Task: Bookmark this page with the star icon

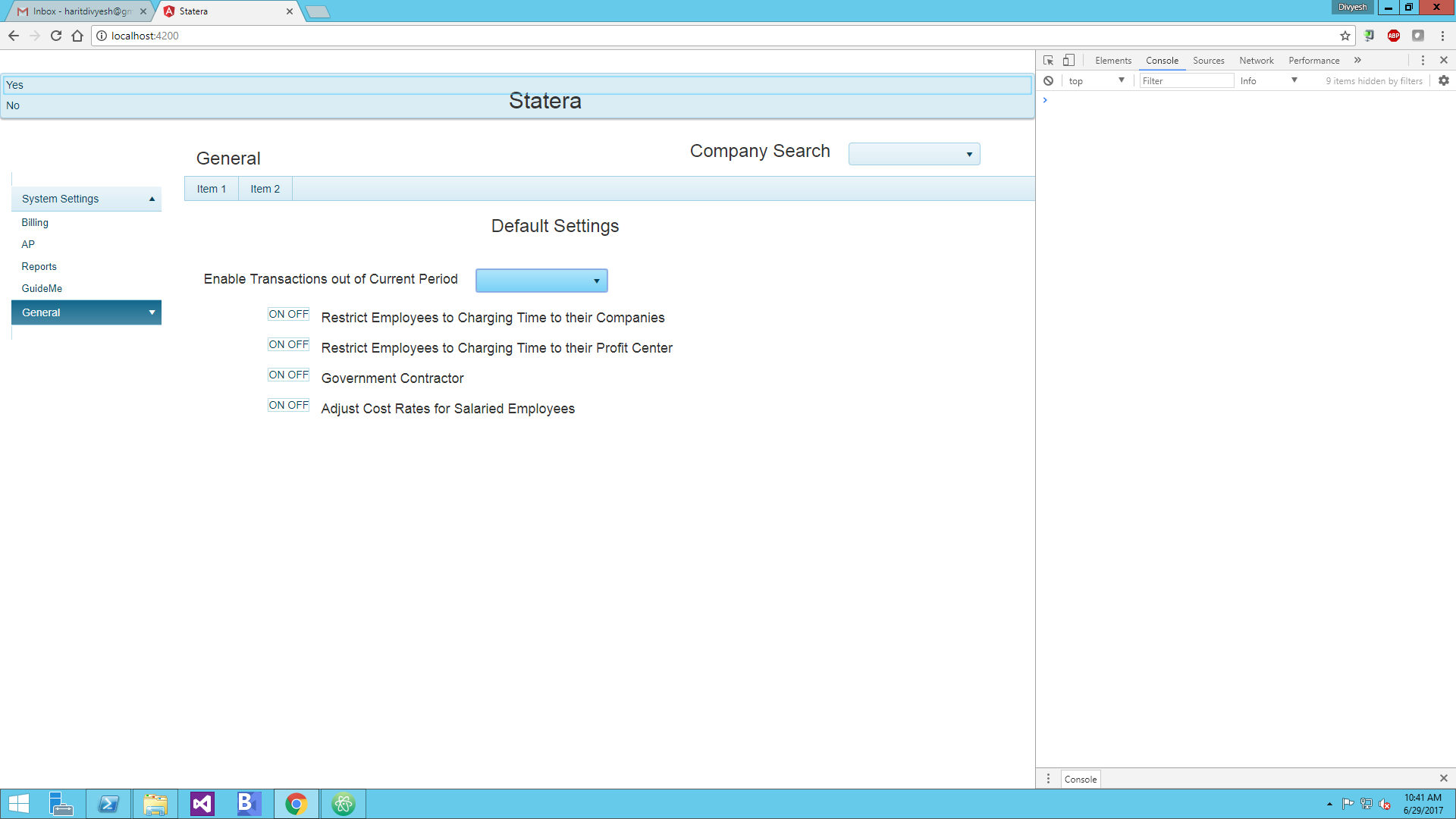Action: pyautogui.click(x=1345, y=36)
